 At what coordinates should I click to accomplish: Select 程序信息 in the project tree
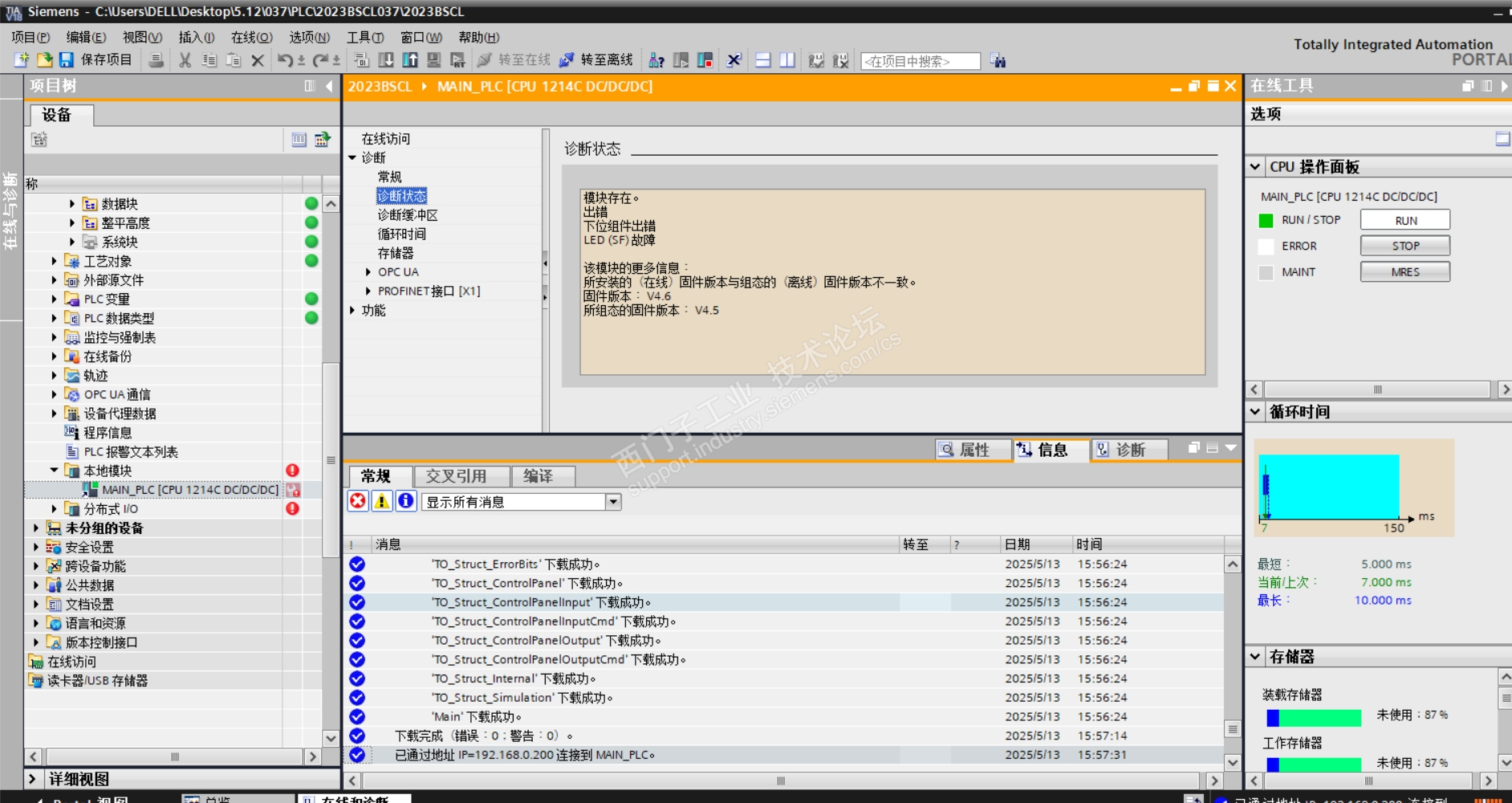pyautogui.click(x=108, y=433)
